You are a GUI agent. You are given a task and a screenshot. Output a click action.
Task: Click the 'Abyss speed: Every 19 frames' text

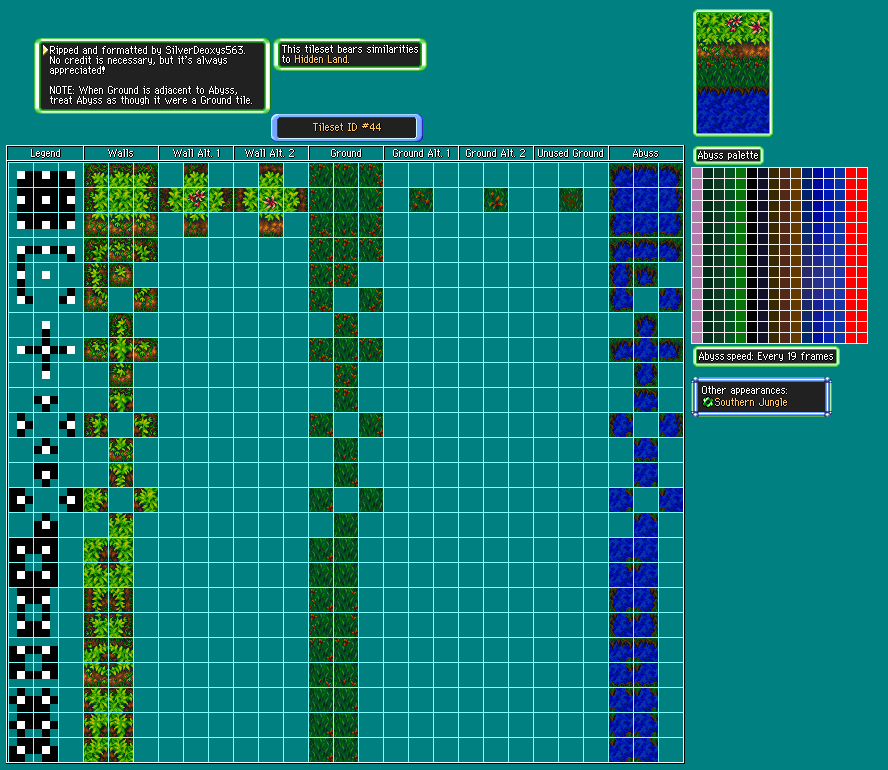pyautogui.click(x=766, y=356)
